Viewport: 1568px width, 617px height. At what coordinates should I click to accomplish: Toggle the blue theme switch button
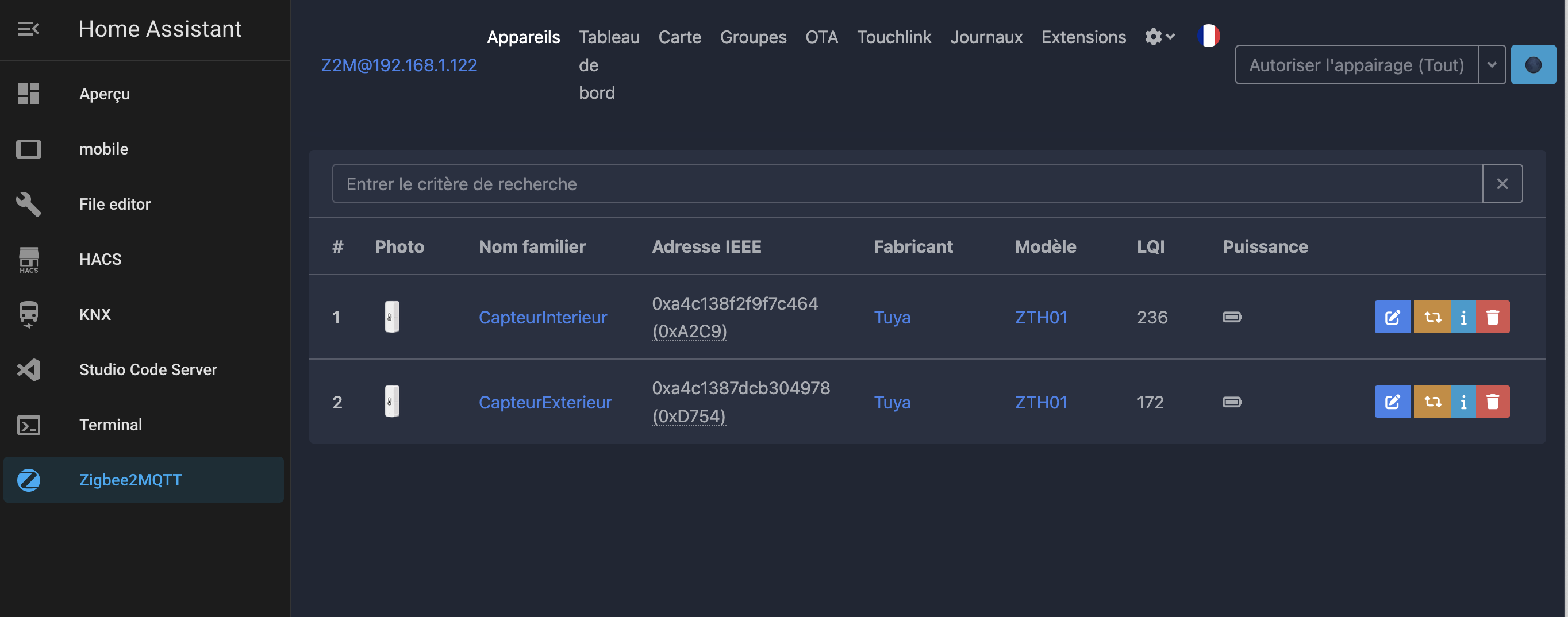[x=1534, y=64]
